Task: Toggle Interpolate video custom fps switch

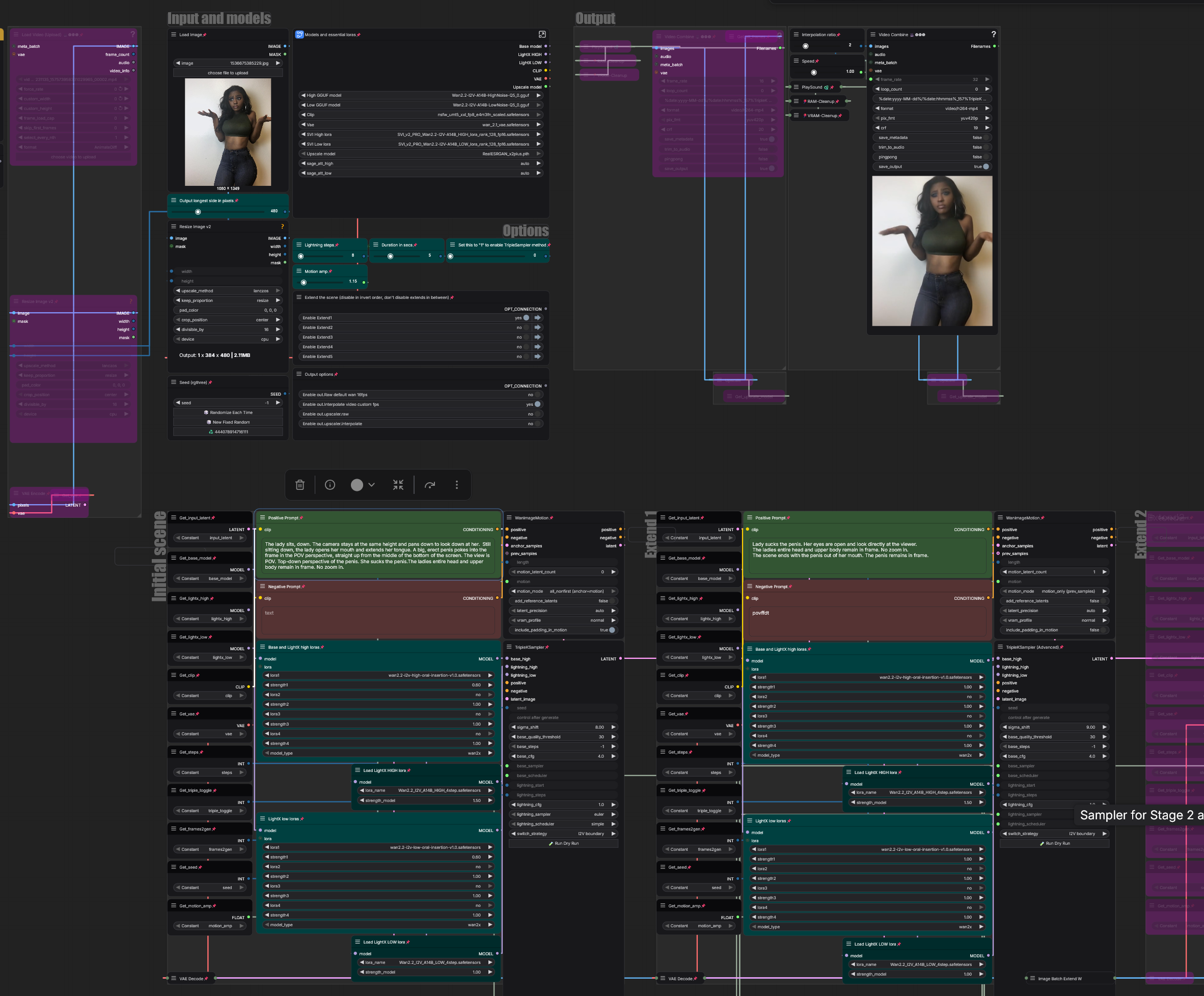Action: click(537, 404)
